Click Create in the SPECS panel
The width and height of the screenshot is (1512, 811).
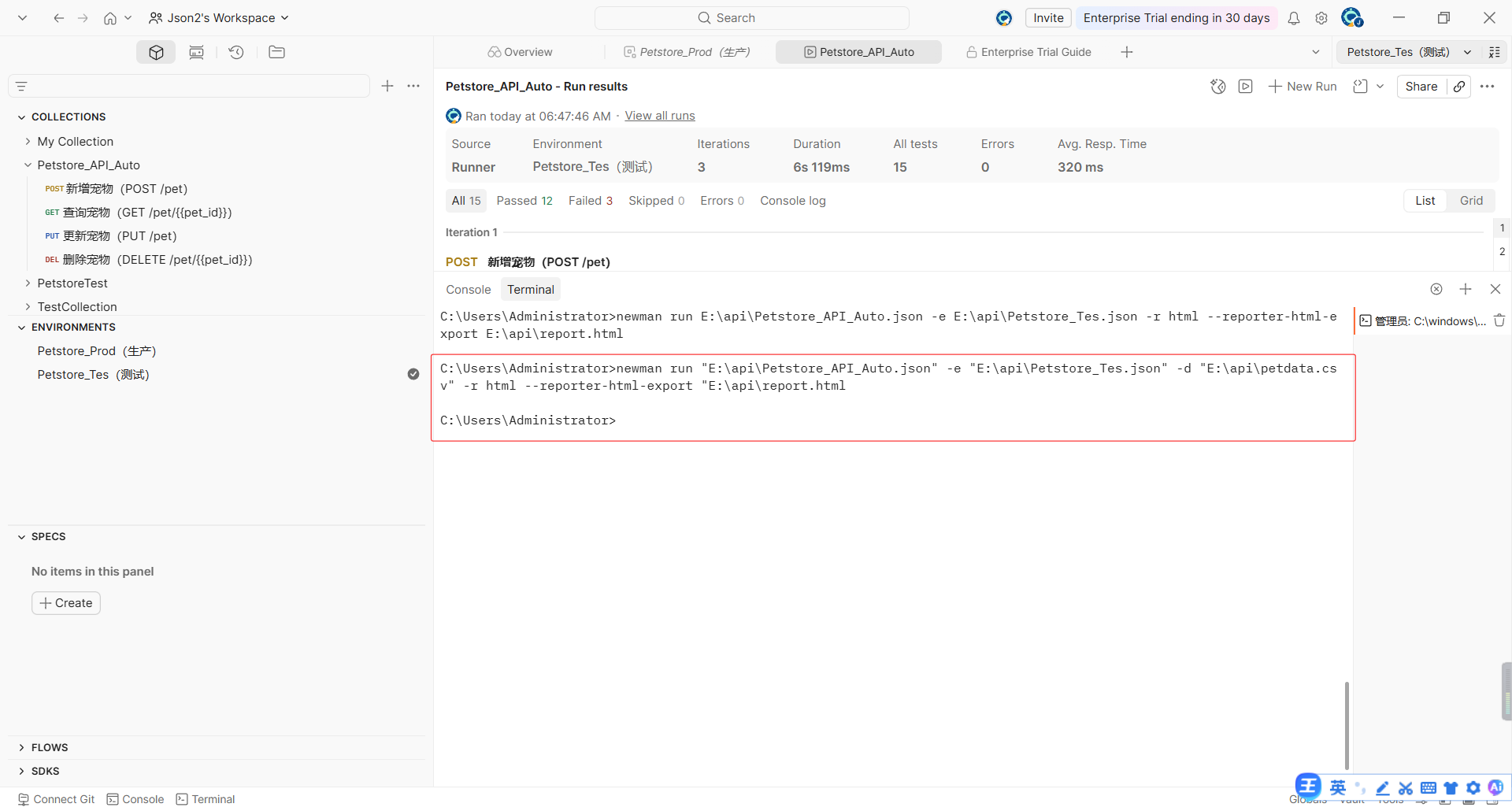(66, 603)
